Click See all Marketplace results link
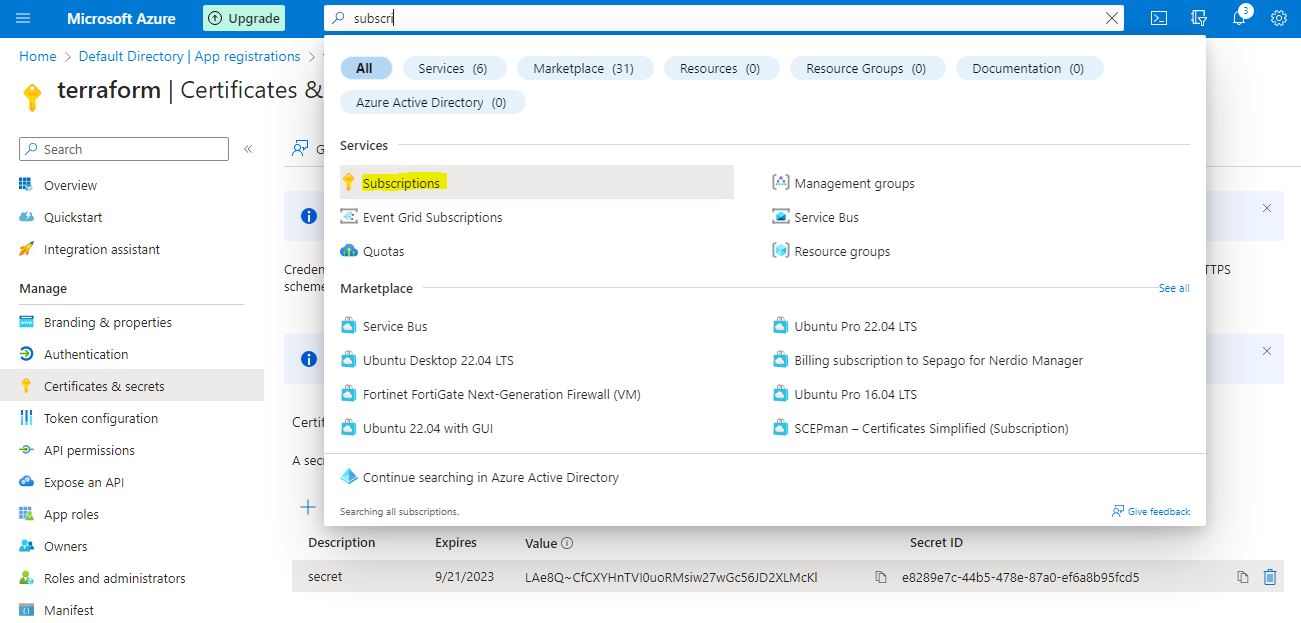Viewport: 1301px width, 623px height. [1173, 288]
